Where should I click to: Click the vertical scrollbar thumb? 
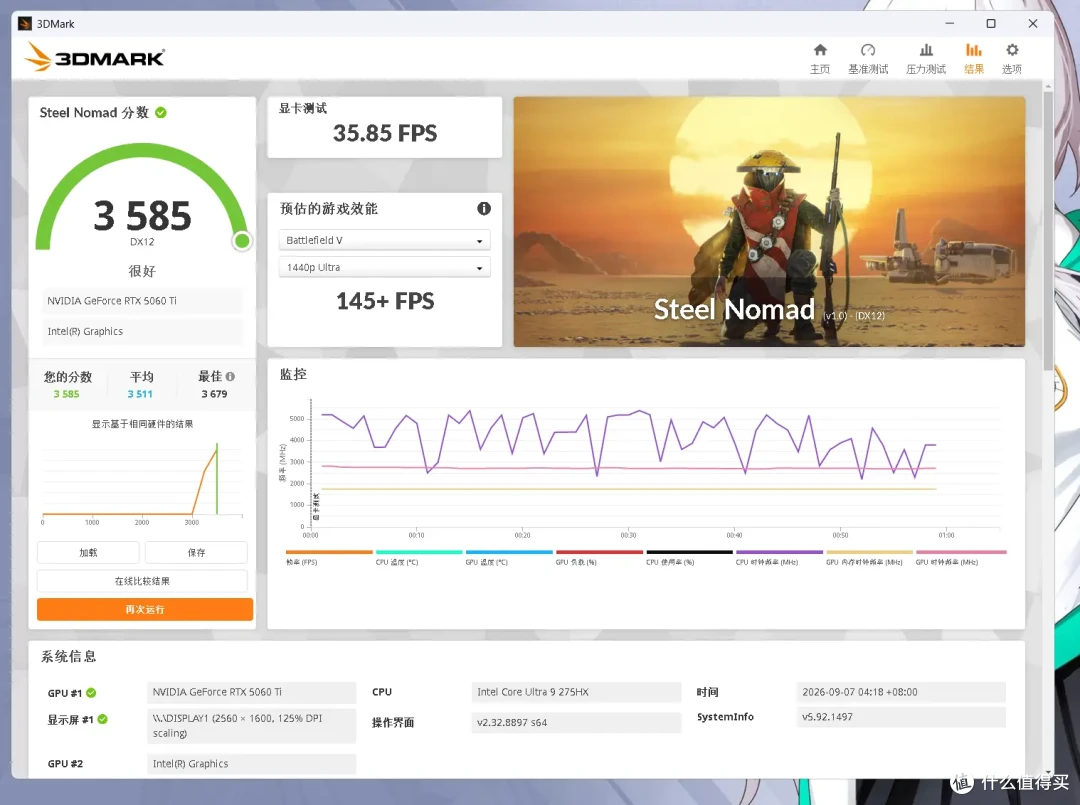1048,231
